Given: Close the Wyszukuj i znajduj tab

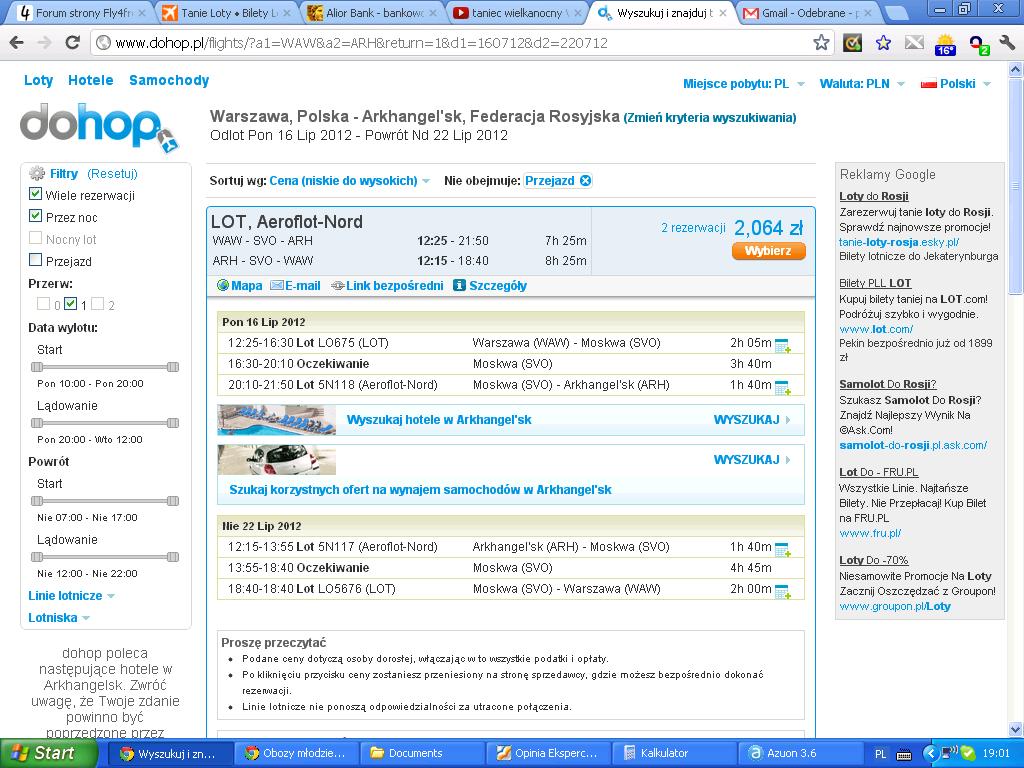Looking at the screenshot, I should (x=722, y=12).
